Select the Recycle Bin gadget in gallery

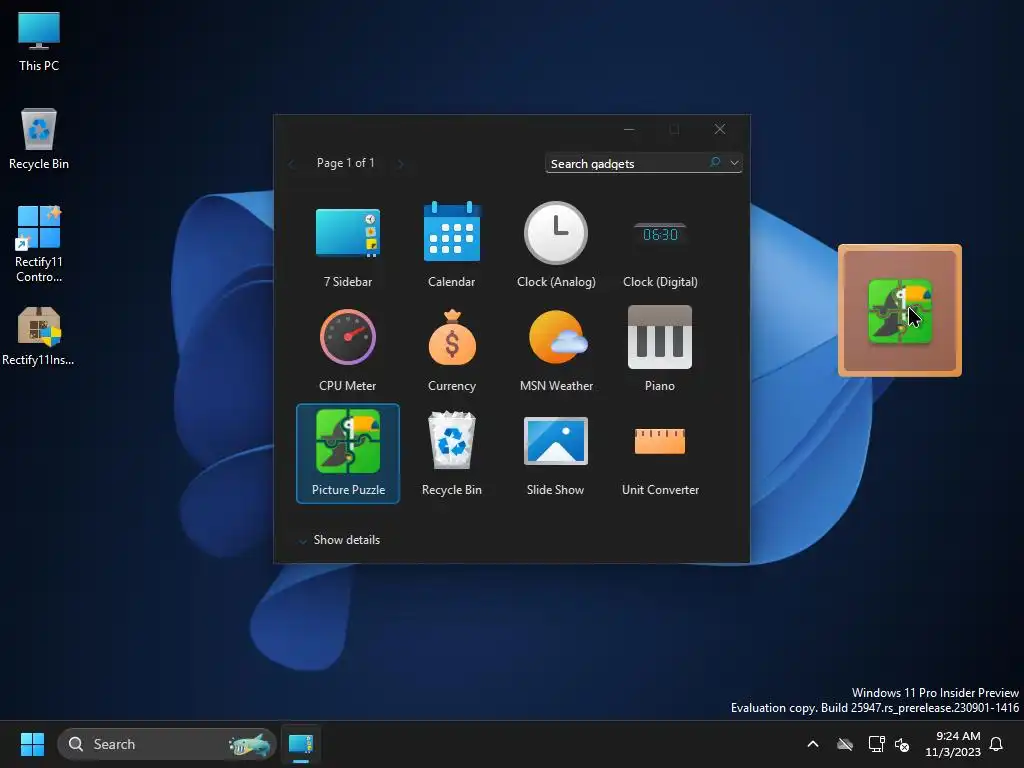[451, 453]
